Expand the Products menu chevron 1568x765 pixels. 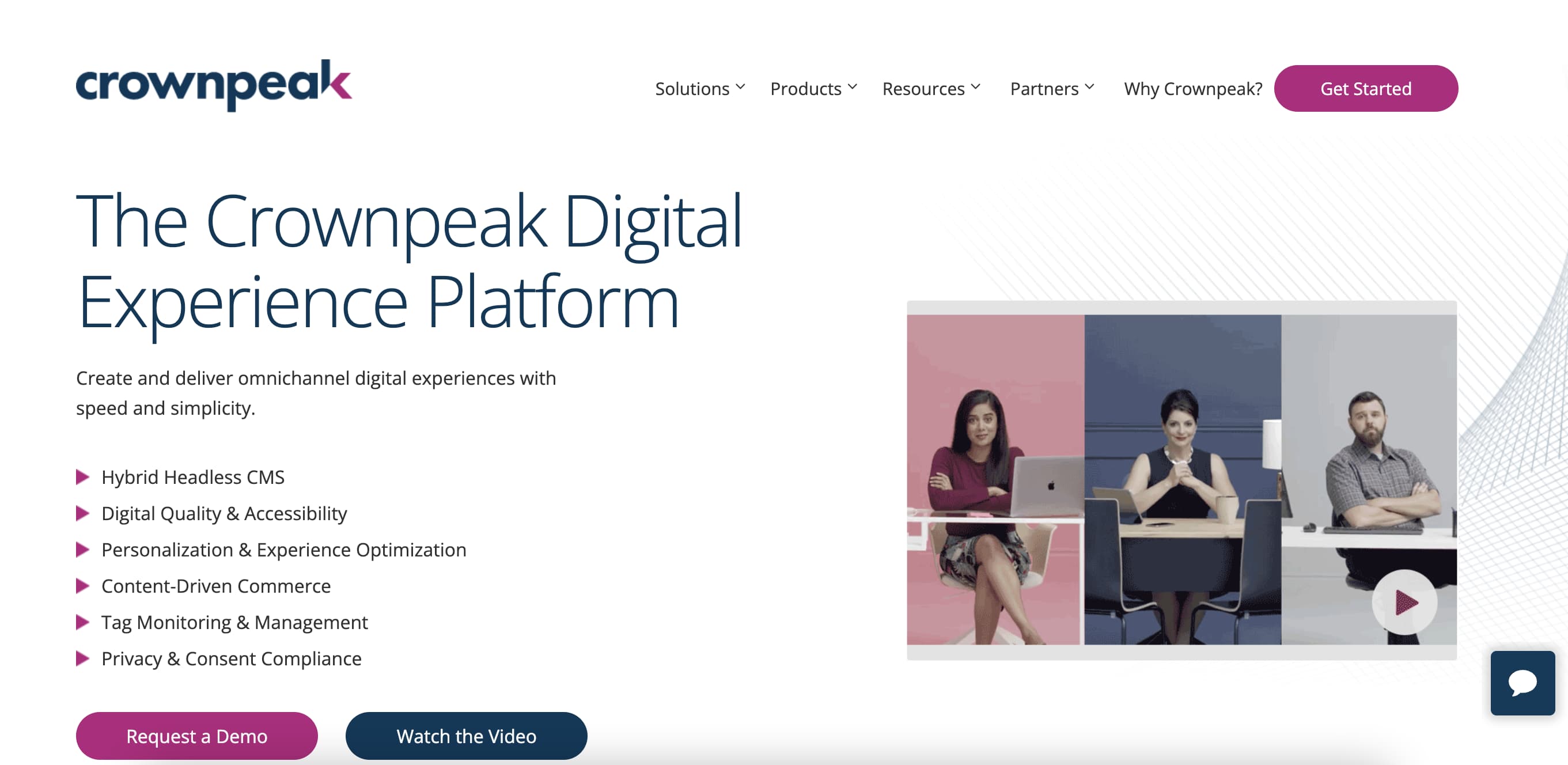(852, 87)
